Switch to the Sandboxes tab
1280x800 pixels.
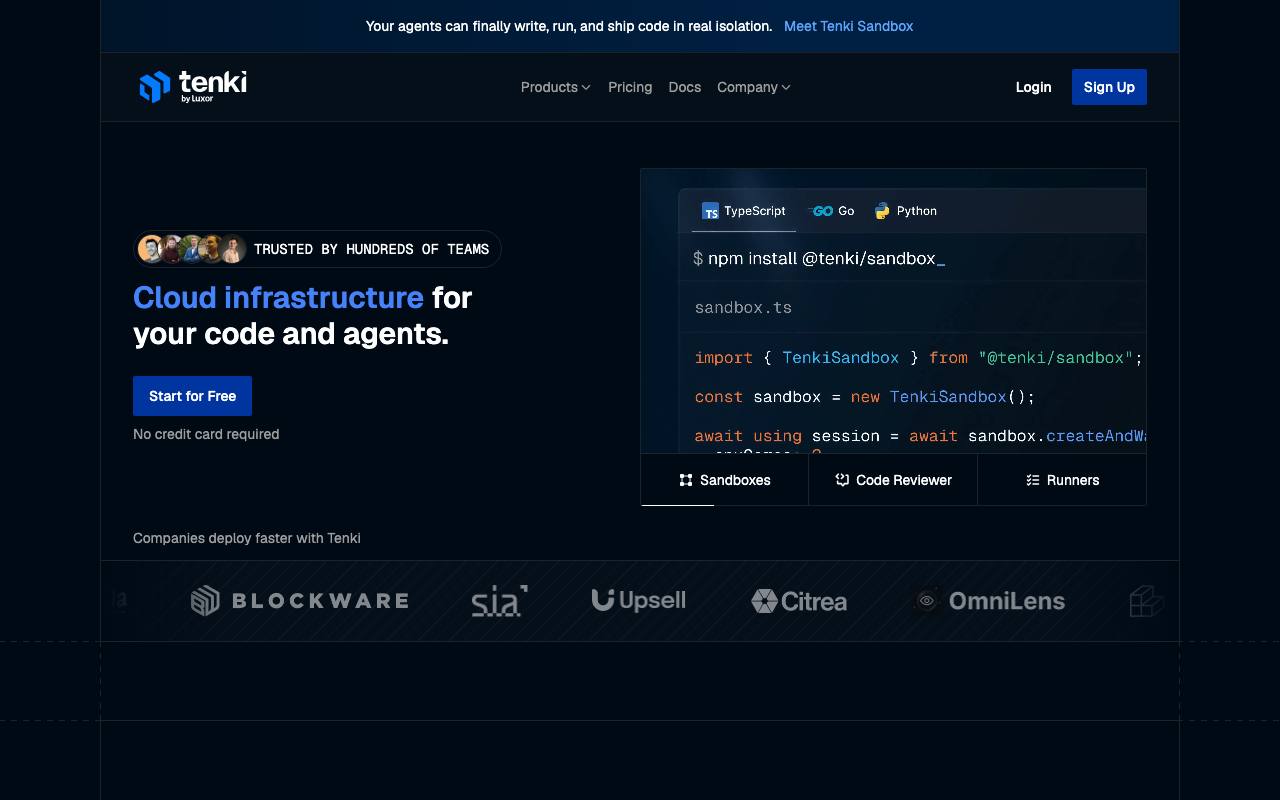click(725, 480)
